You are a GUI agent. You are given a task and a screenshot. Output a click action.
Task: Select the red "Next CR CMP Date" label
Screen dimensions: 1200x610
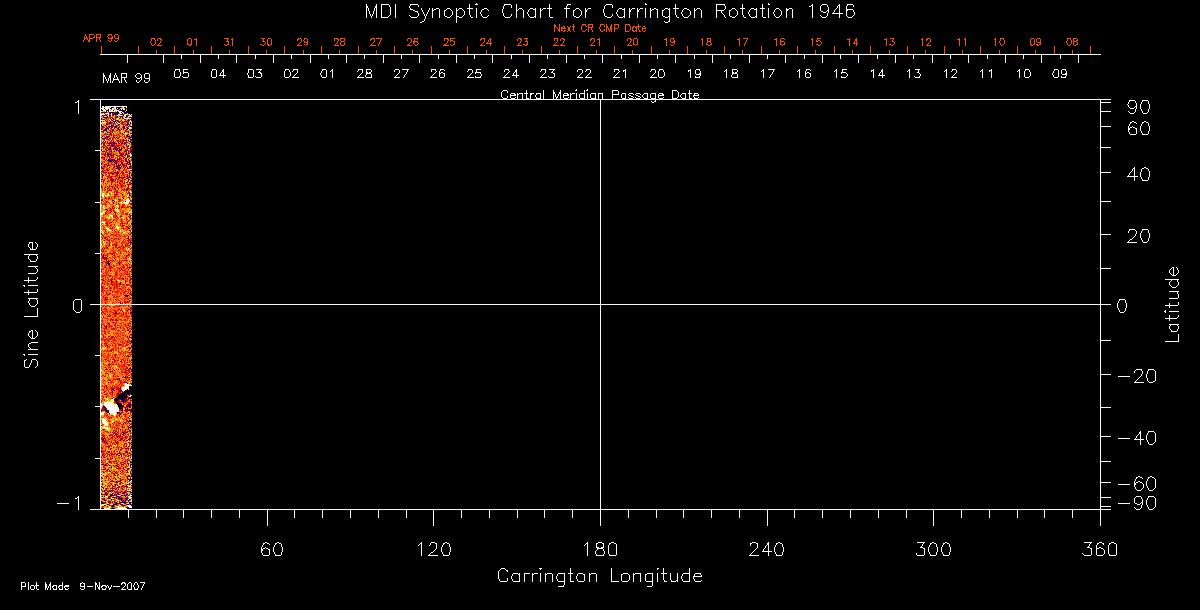(x=600, y=28)
